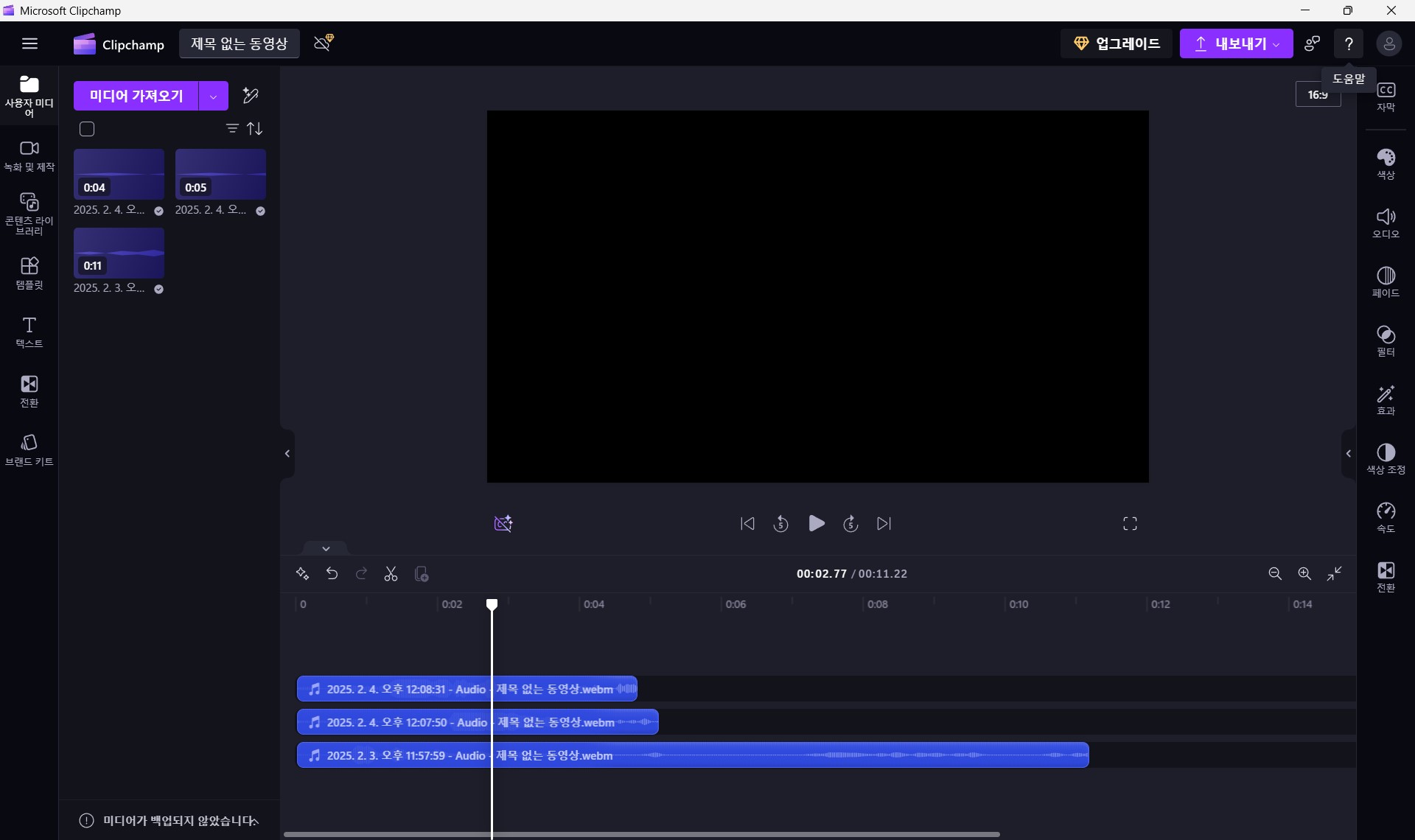Select the 오후 11:57:59 audio clip
The width and height of the screenshot is (1415, 840).
click(693, 755)
